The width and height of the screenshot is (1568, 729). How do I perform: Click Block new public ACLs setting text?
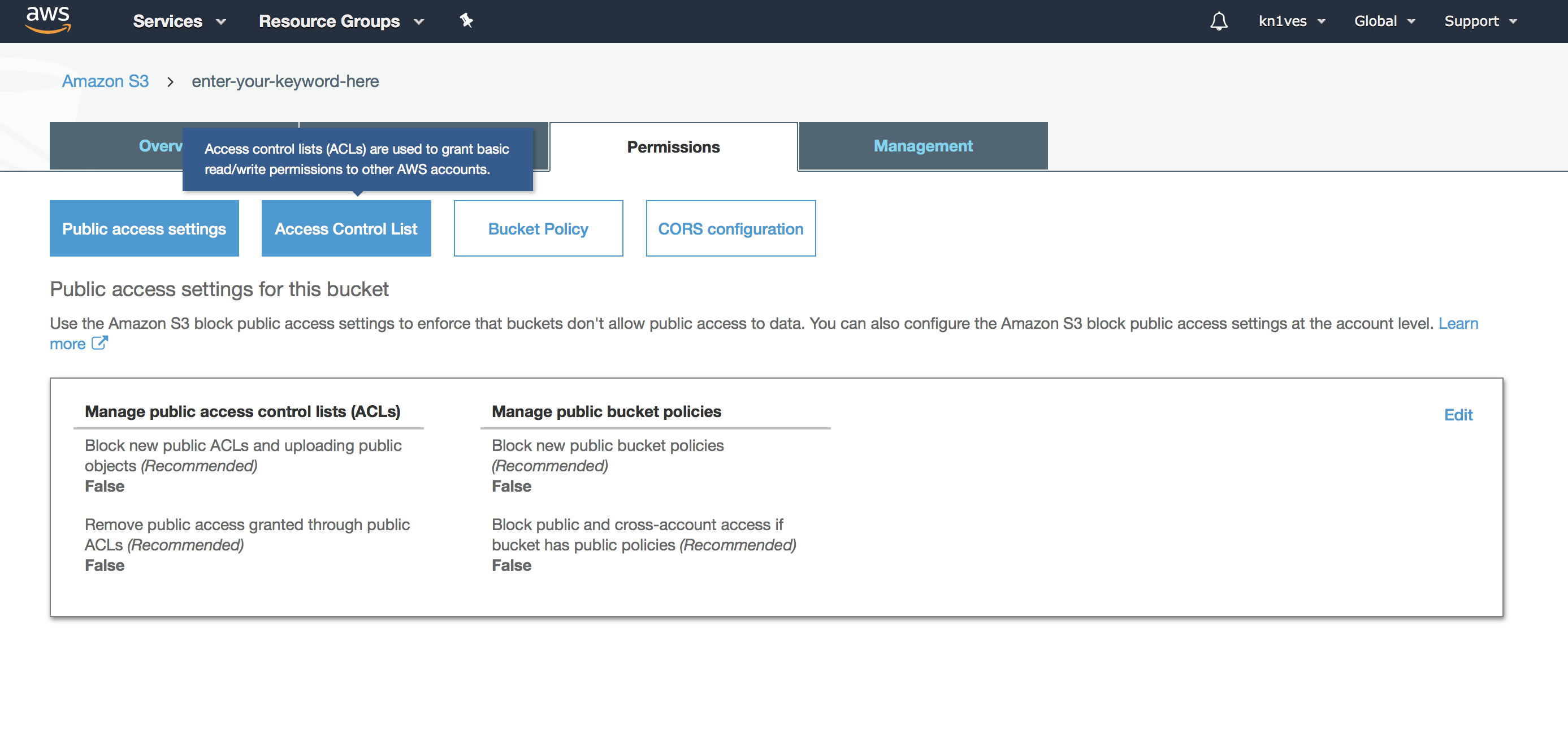(x=243, y=456)
